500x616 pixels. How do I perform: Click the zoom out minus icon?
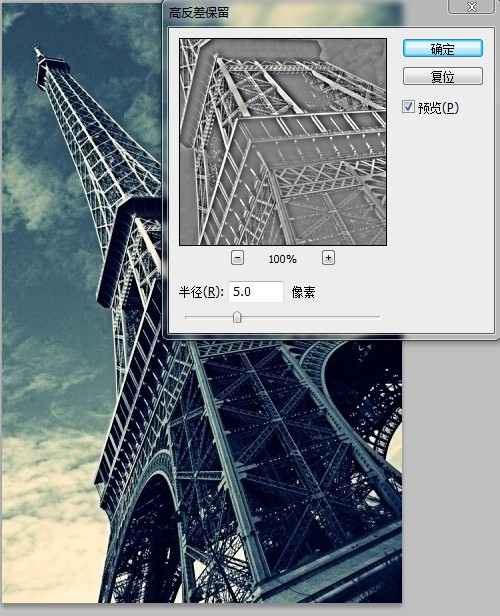(x=237, y=258)
